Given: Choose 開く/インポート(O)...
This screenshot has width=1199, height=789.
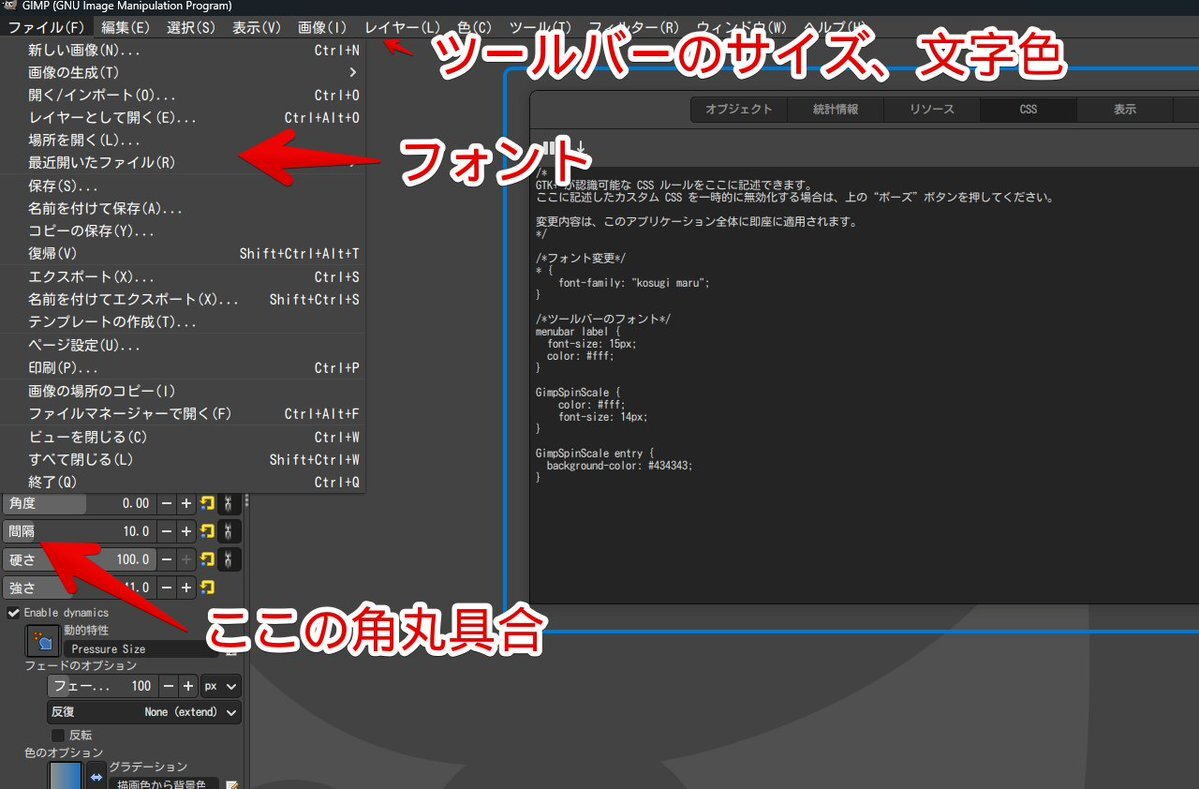Looking at the screenshot, I should pos(184,95).
